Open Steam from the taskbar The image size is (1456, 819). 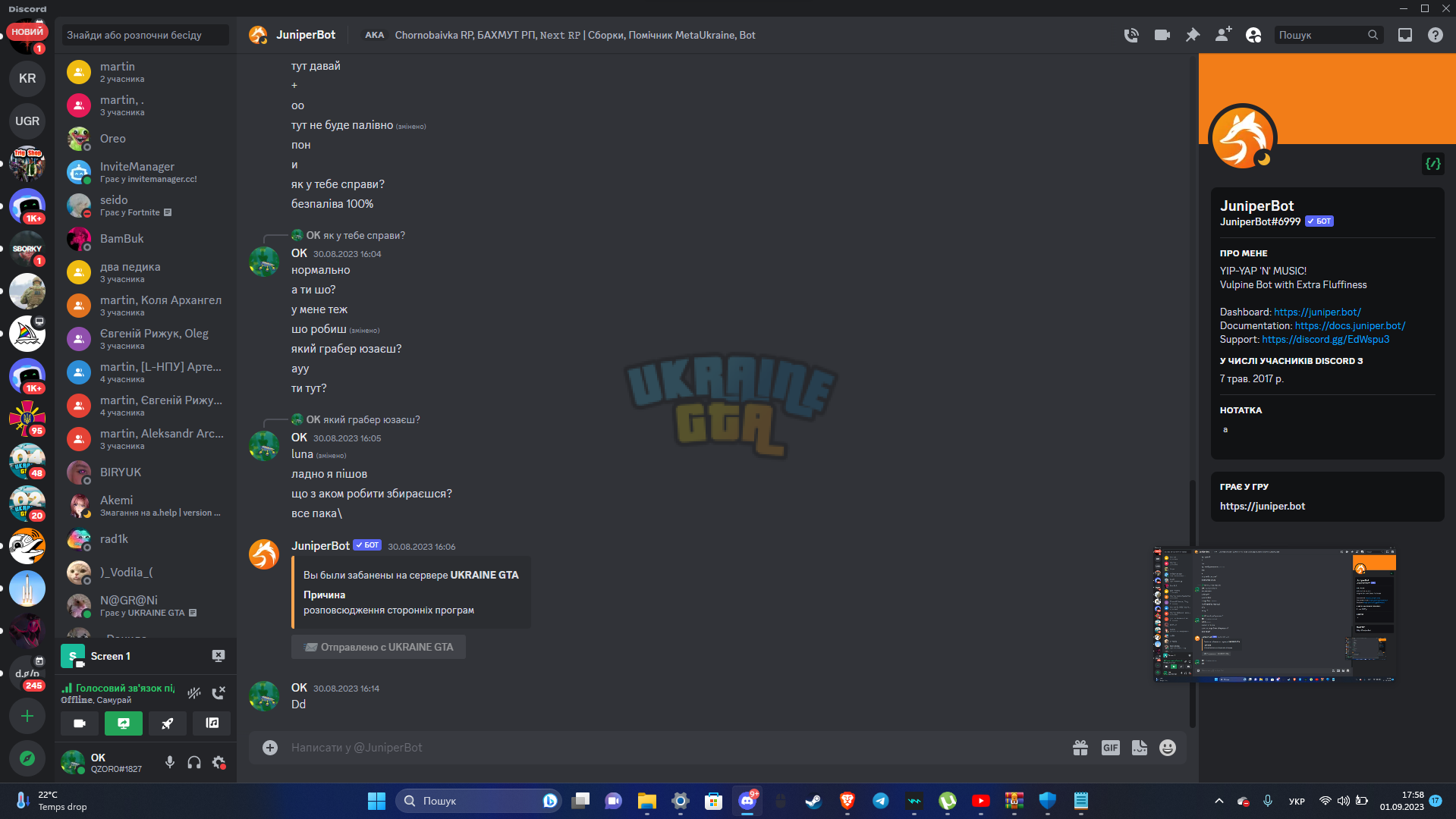click(x=813, y=801)
